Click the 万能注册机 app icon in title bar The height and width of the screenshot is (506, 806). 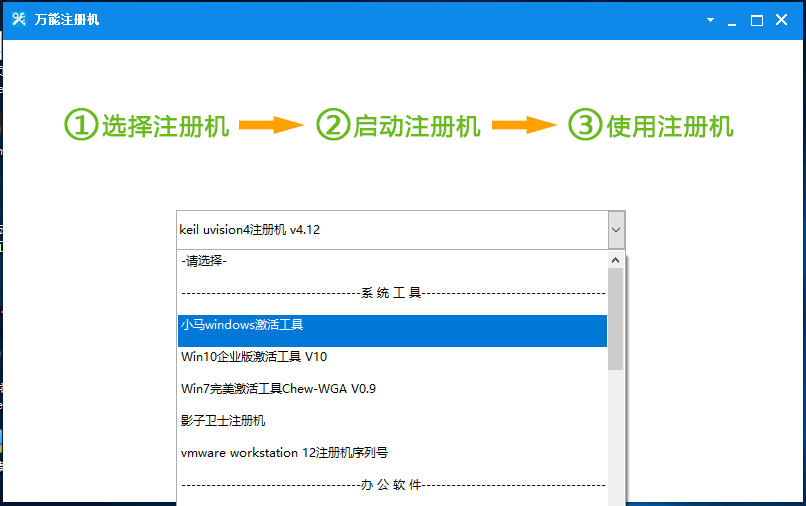click(18, 20)
